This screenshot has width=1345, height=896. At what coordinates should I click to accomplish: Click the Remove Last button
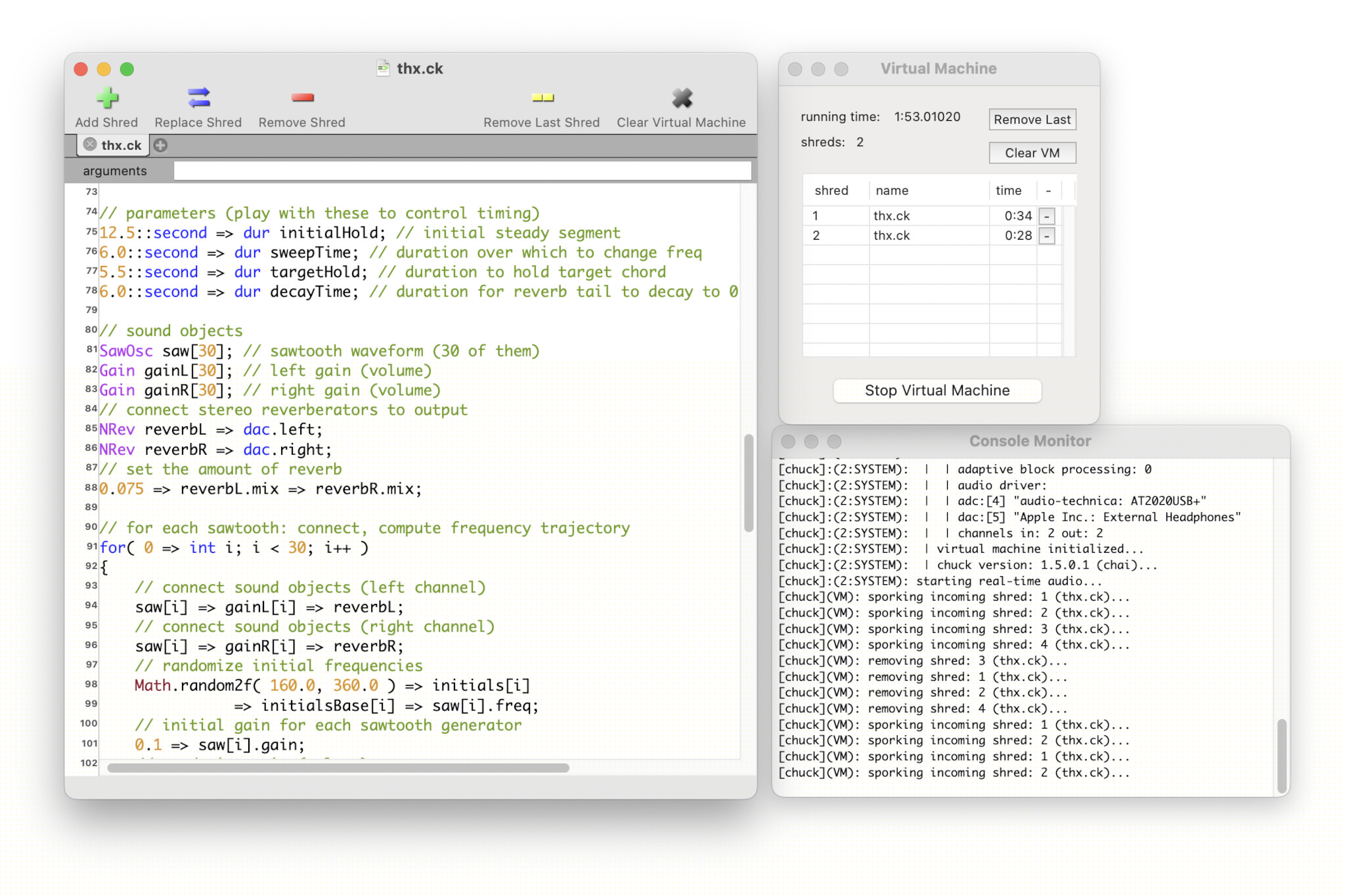pos(1032,119)
